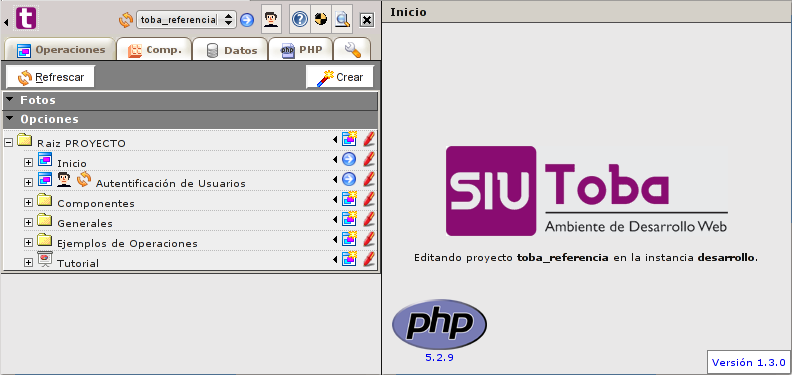Click edit pencil on Raiz PROYECTO row
Image resolution: width=792 pixels, height=375 pixels.
pyautogui.click(x=370, y=138)
